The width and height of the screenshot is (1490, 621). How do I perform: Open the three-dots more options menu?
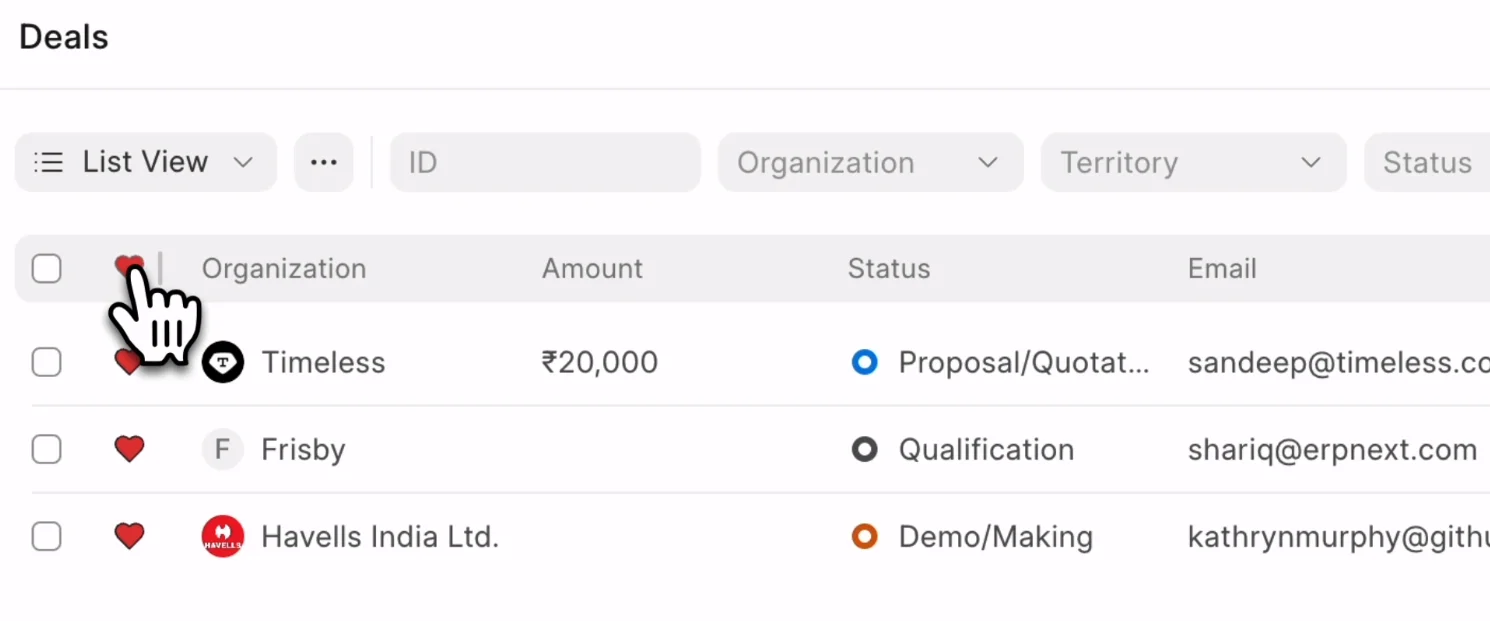point(324,162)
